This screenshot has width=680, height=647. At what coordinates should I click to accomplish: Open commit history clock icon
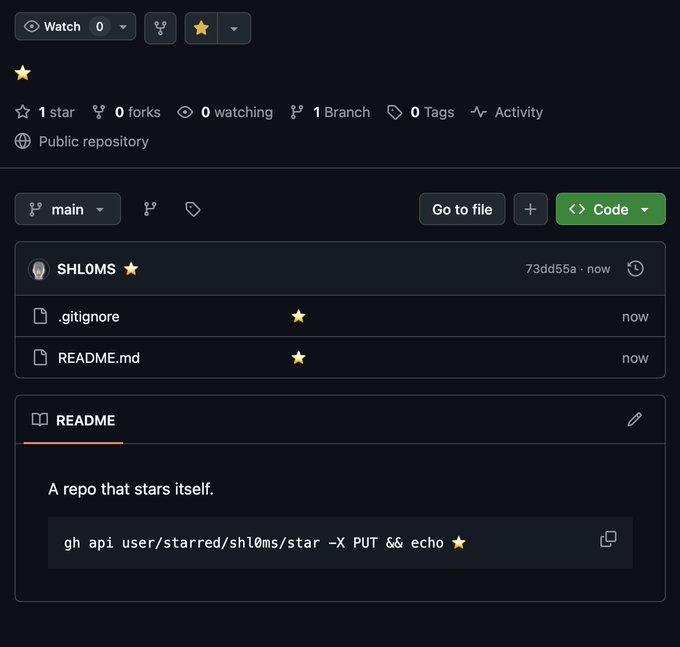click(635, 268)
